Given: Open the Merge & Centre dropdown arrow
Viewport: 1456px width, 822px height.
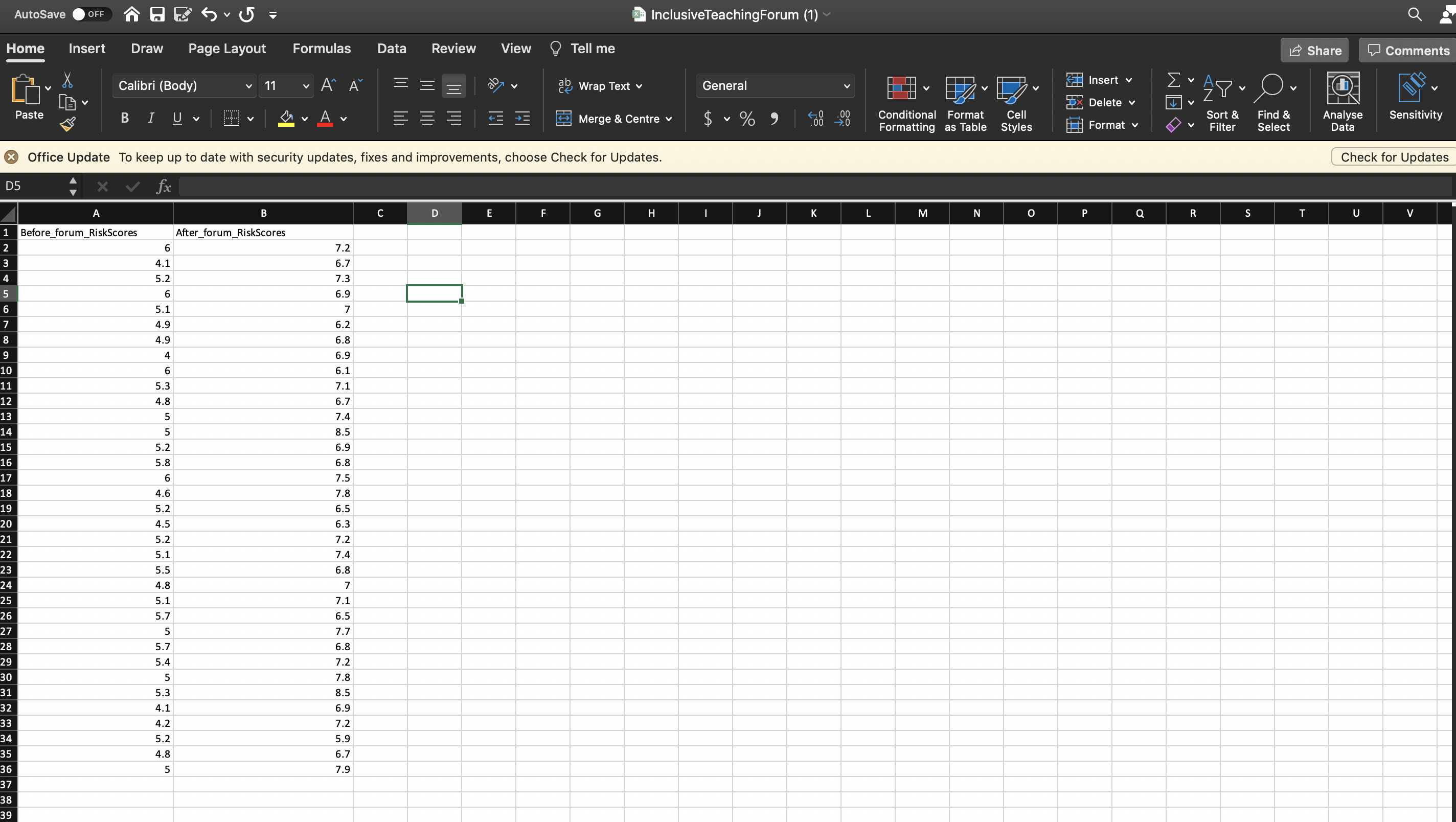Looking at the screenshot, I should click(669, 119).
